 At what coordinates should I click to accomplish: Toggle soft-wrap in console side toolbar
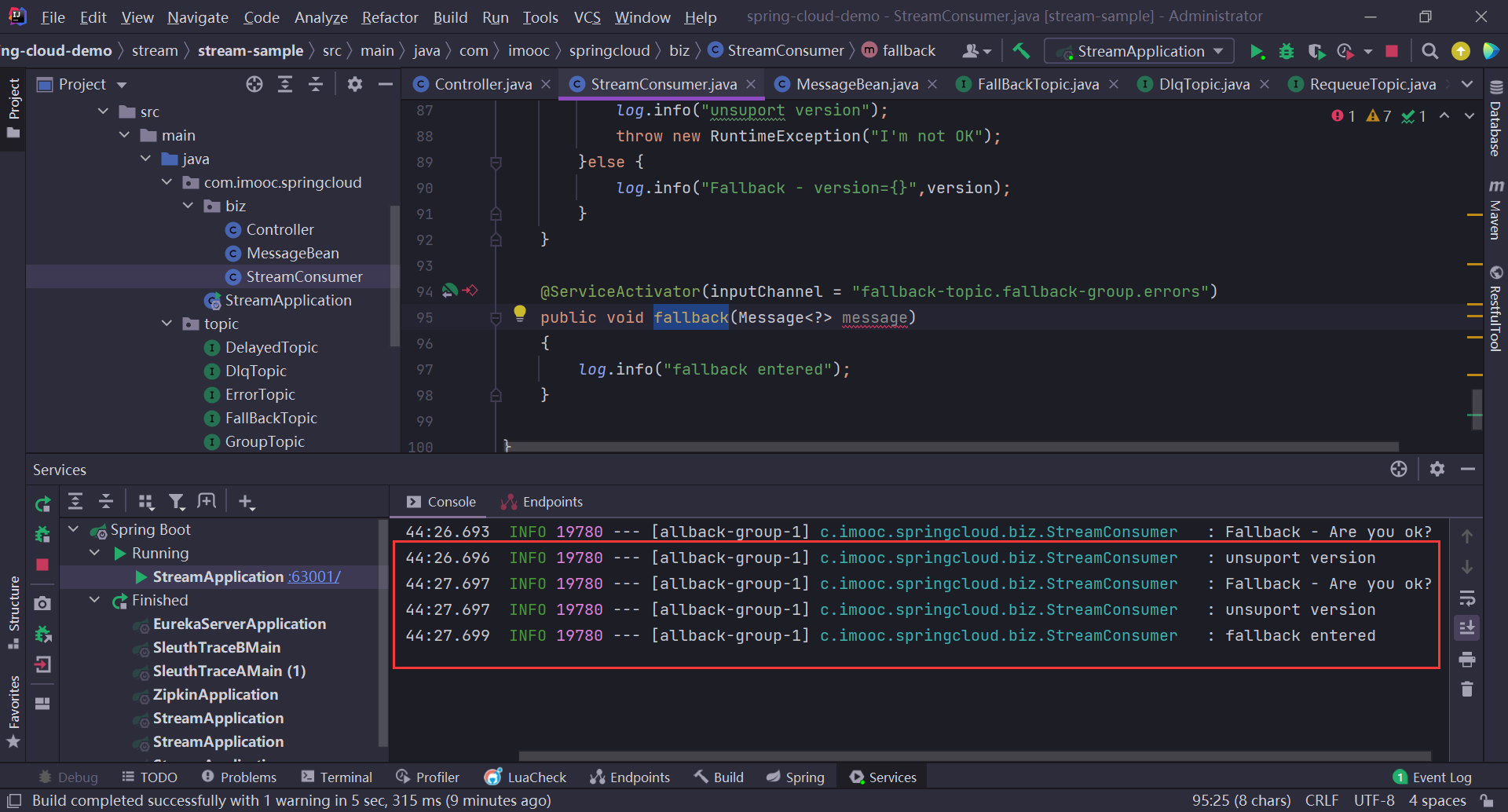pos(1466,598)
